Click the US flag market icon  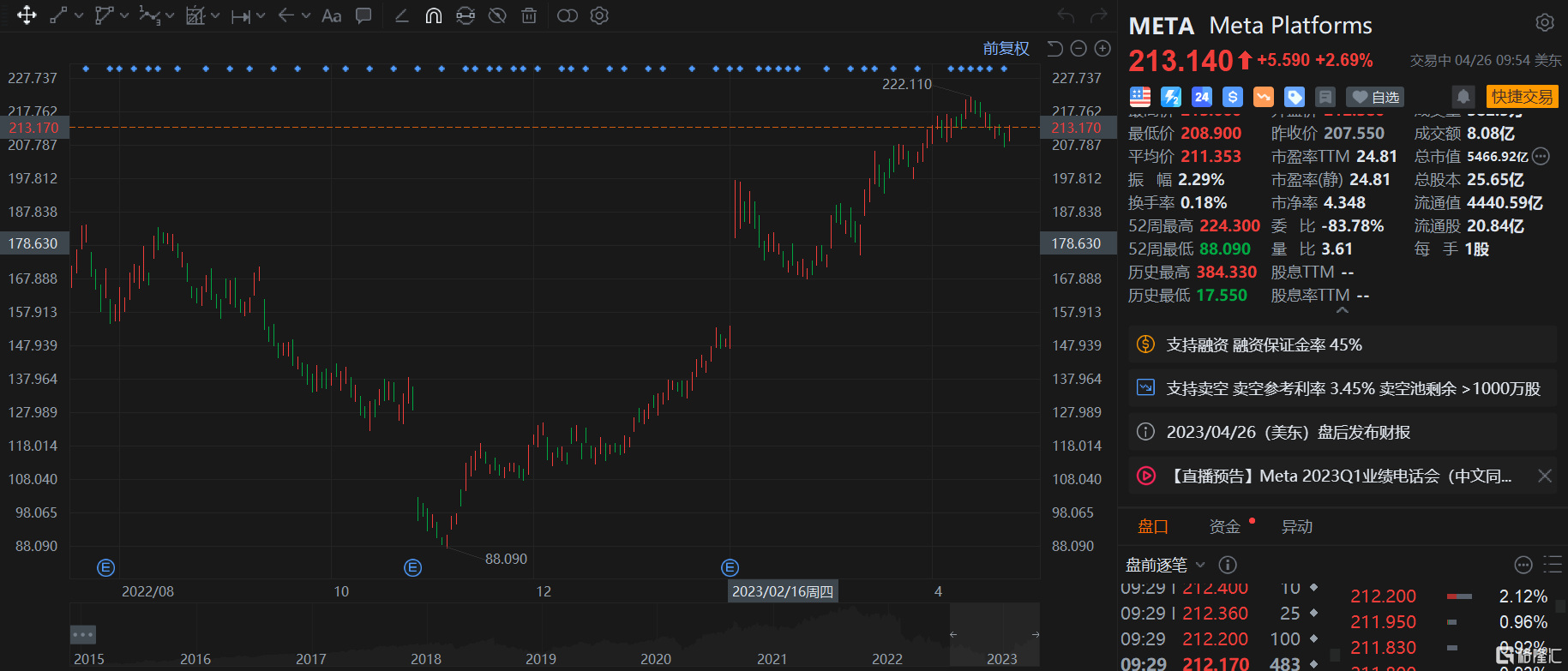point(1140,97)
